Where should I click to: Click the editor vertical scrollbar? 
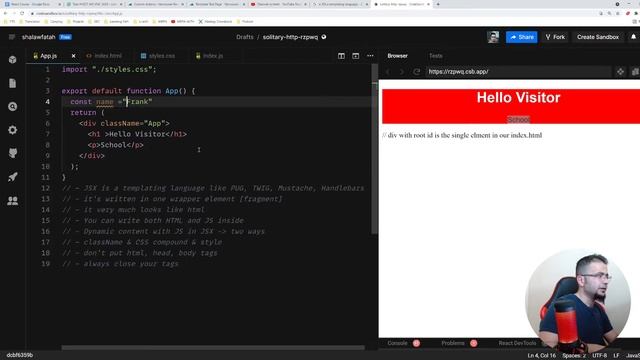pos(375,149)
